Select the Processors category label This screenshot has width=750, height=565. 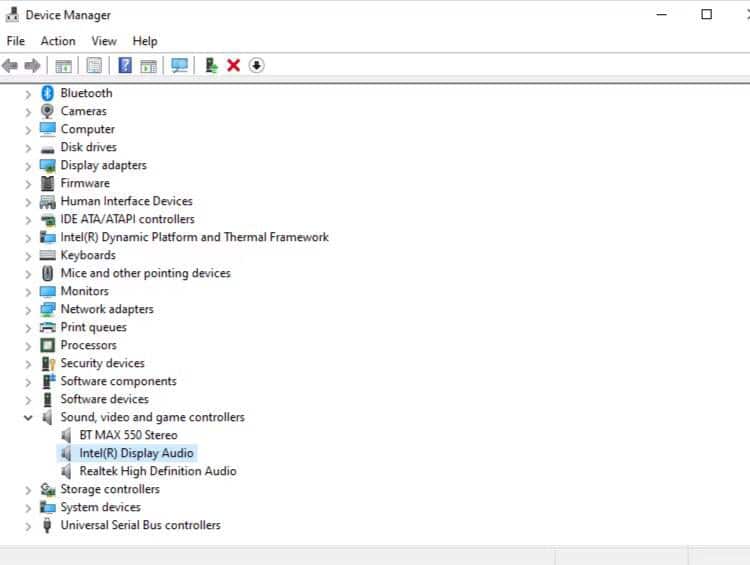click(x=88, y=345)
